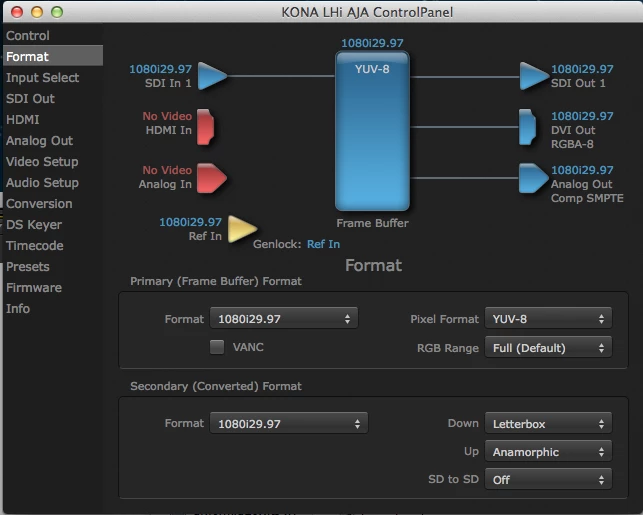Click the SDI In 1 label
Viewport: 643px width, 515px height.
168,83
